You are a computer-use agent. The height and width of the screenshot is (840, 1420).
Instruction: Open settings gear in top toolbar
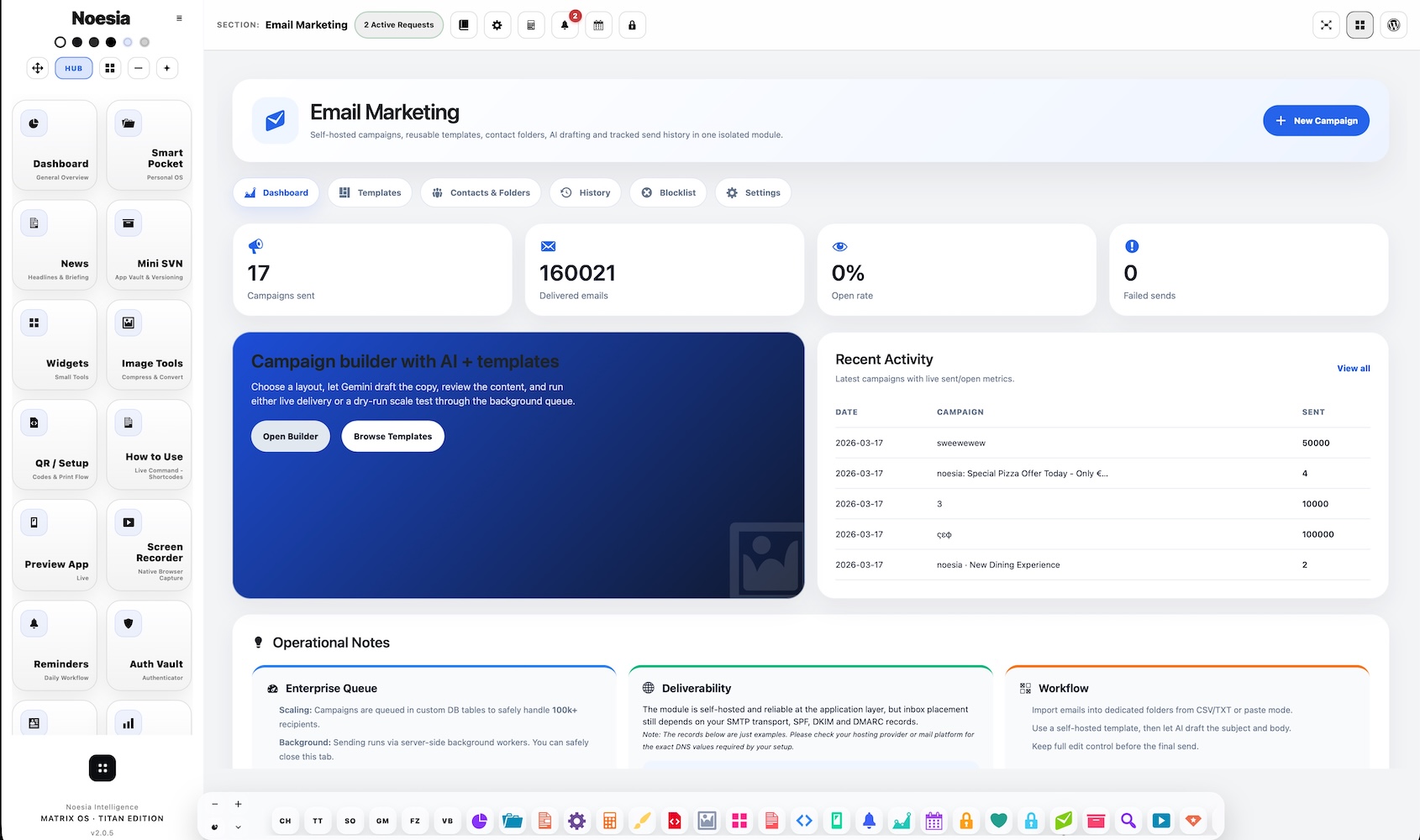click(497, 25)
